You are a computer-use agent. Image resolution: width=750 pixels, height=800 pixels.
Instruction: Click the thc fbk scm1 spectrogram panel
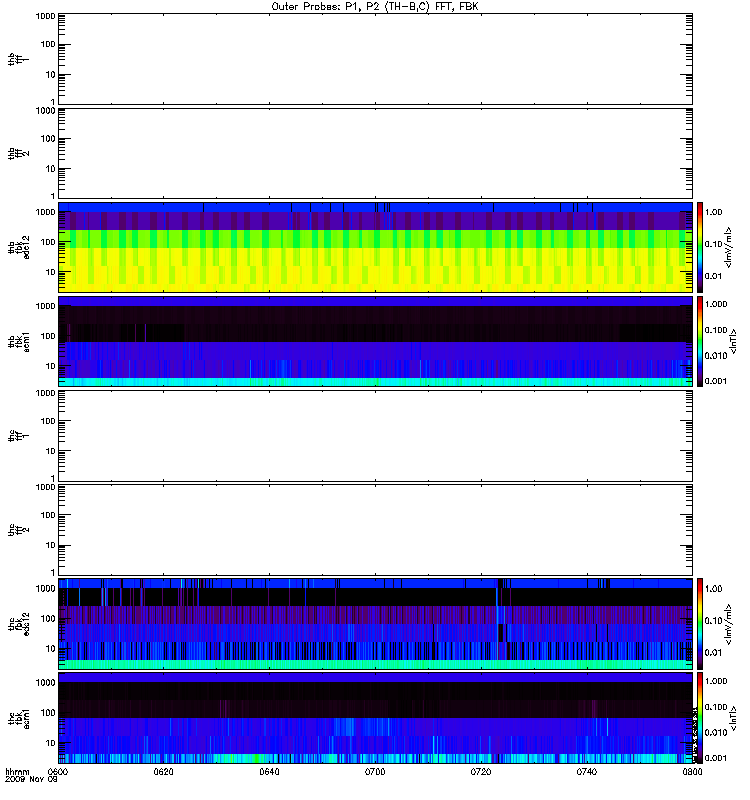pos(376,718)
